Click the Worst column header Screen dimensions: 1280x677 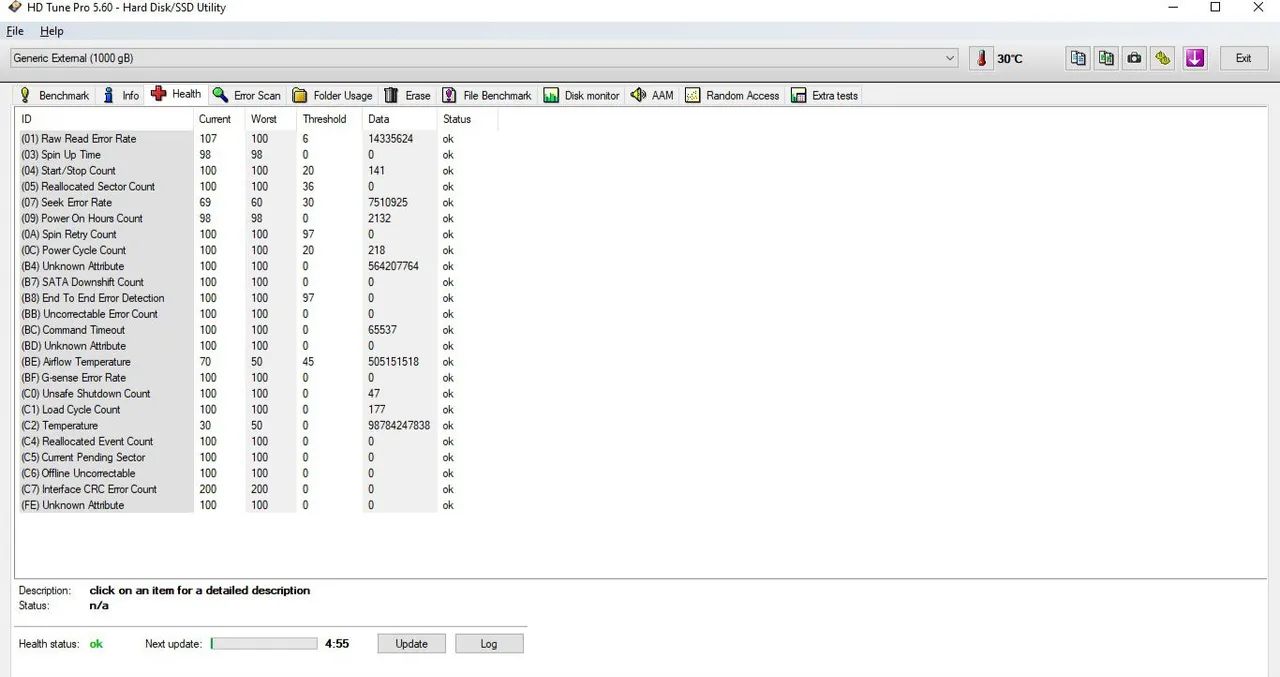click(x=271, y=119)
